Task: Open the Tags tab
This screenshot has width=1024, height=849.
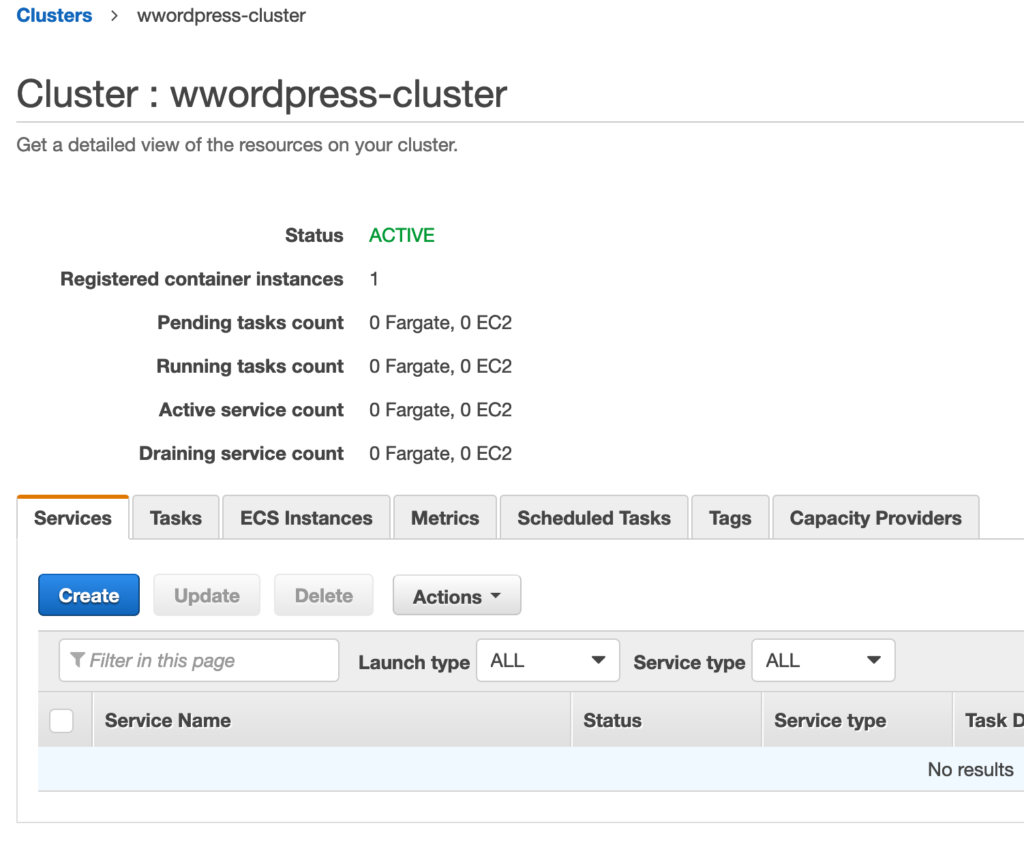Action: [730, 518]
